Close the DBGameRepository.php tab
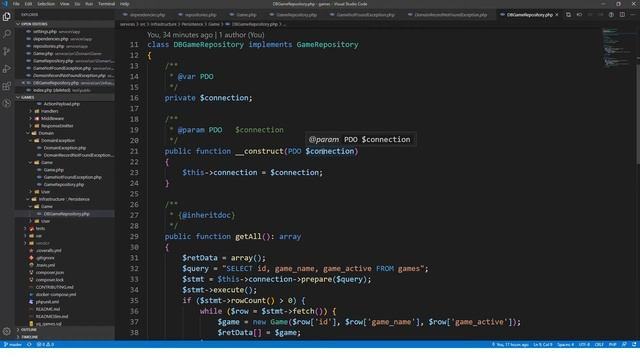Image resolution: width=640 pixels, height=360 pixels. 557,15
